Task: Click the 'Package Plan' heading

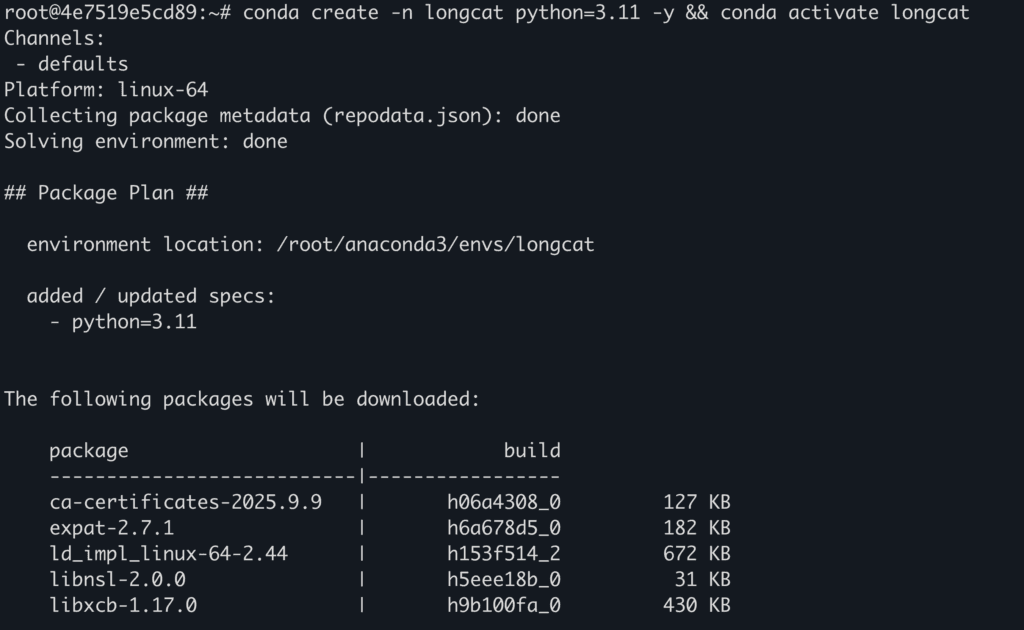Action: pyautogui.click(x=106, y=193)
